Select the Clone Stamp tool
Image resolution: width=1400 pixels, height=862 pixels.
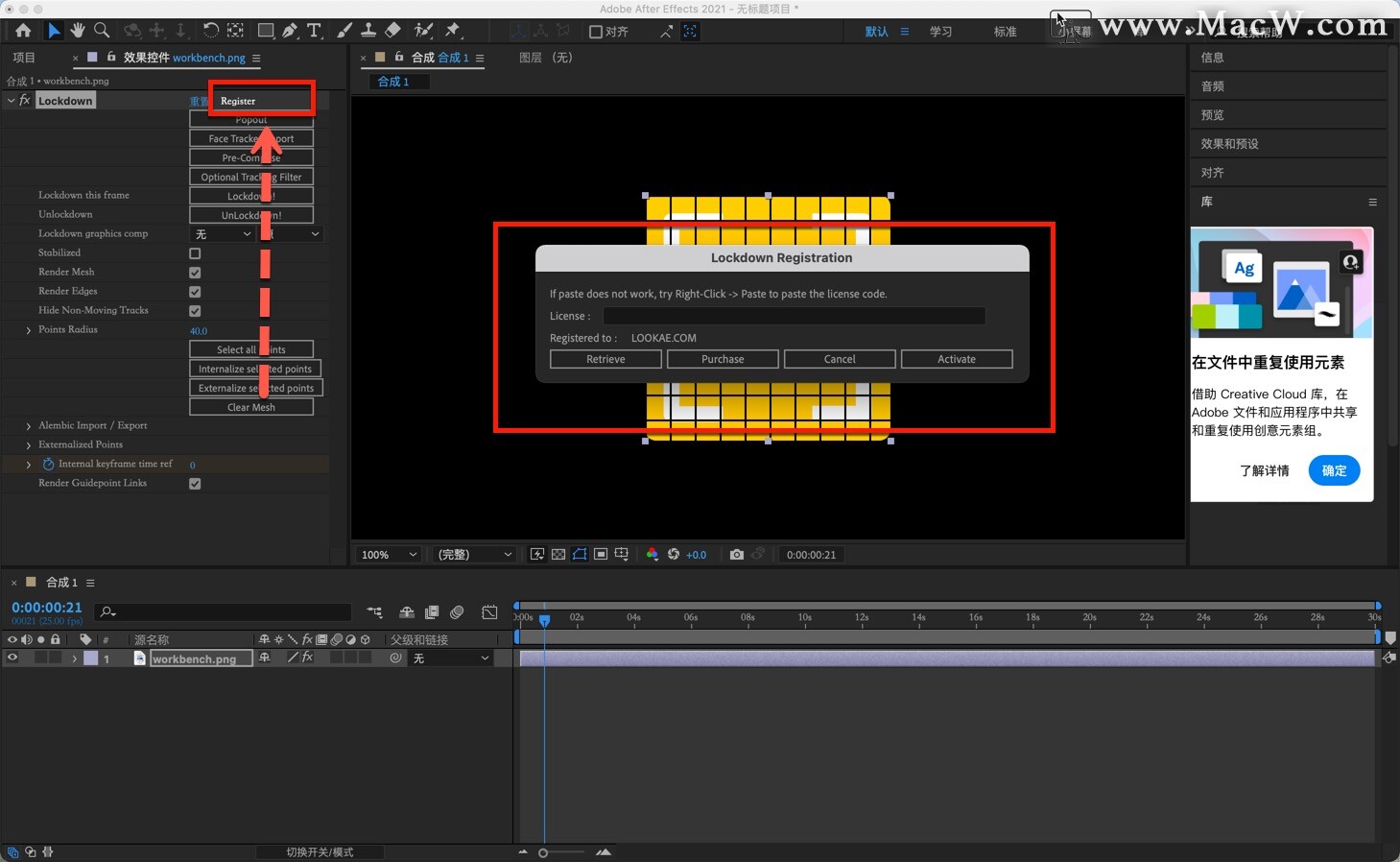tap(368, 31)
